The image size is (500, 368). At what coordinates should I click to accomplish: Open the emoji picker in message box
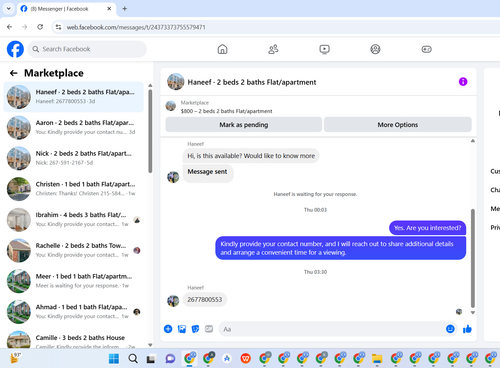450,329
